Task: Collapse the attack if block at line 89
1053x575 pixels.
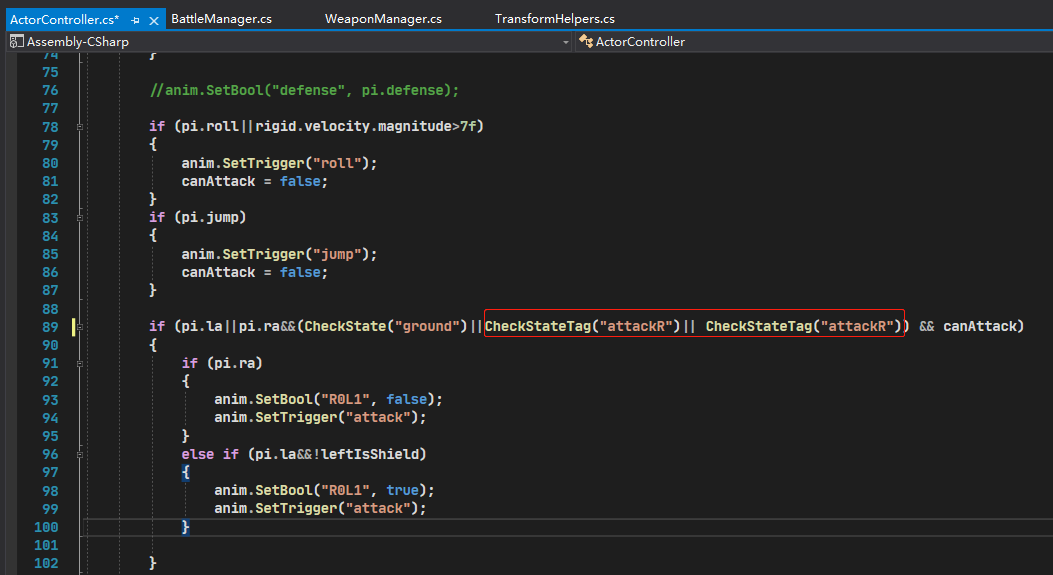Action: click(x=79, y=327)
